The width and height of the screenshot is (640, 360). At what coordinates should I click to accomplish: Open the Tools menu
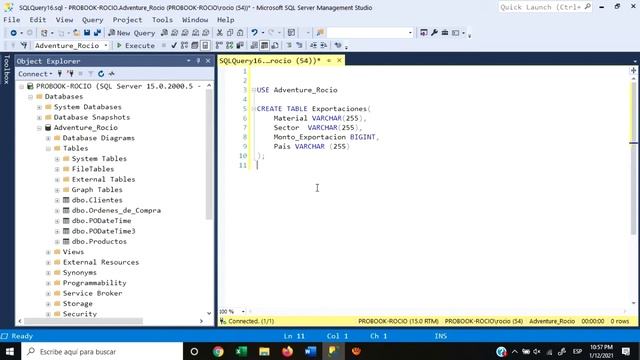tap(162, 20)
